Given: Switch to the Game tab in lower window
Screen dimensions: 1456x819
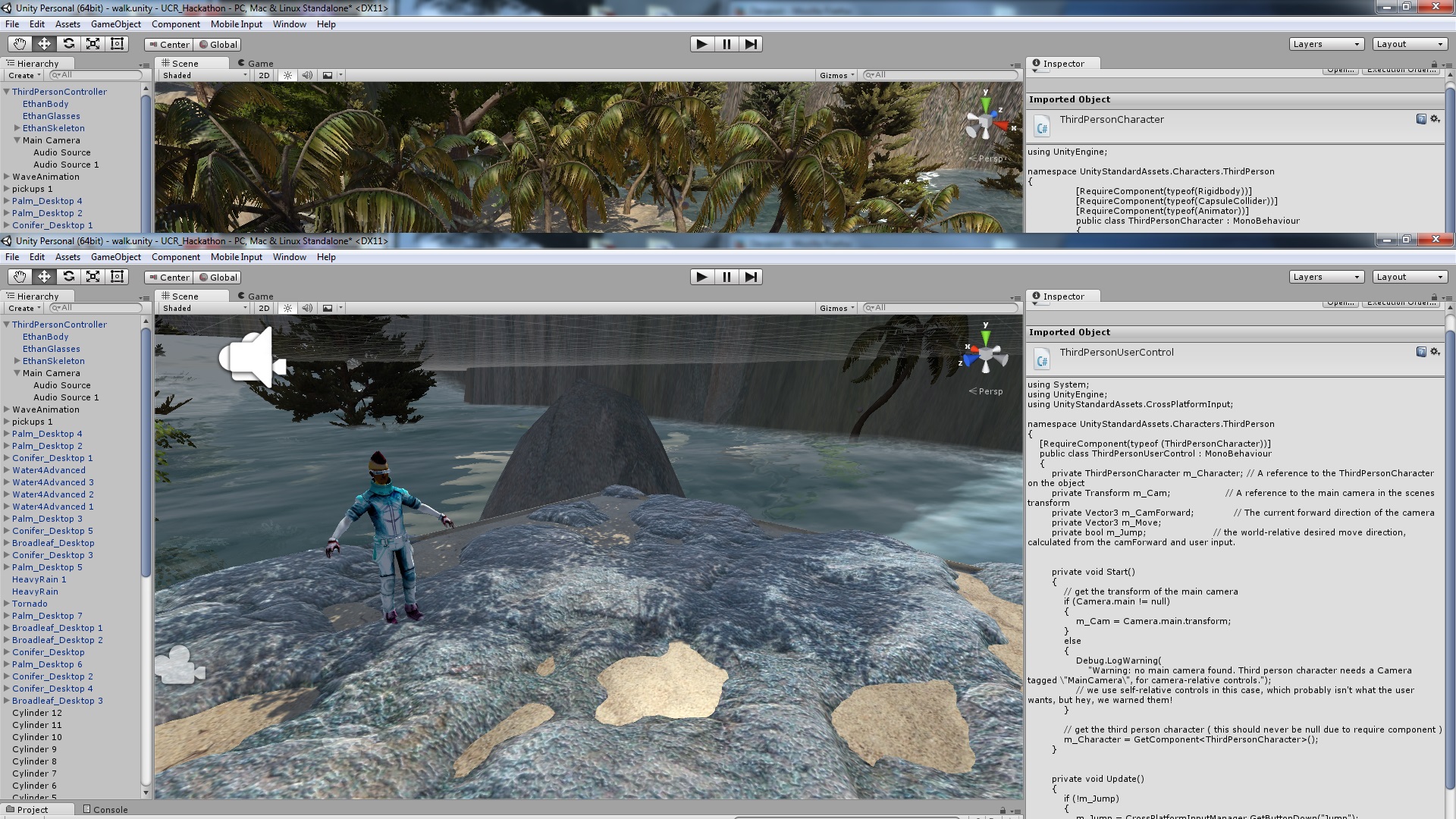Looking at the screenshot, I should click(256, 296).
